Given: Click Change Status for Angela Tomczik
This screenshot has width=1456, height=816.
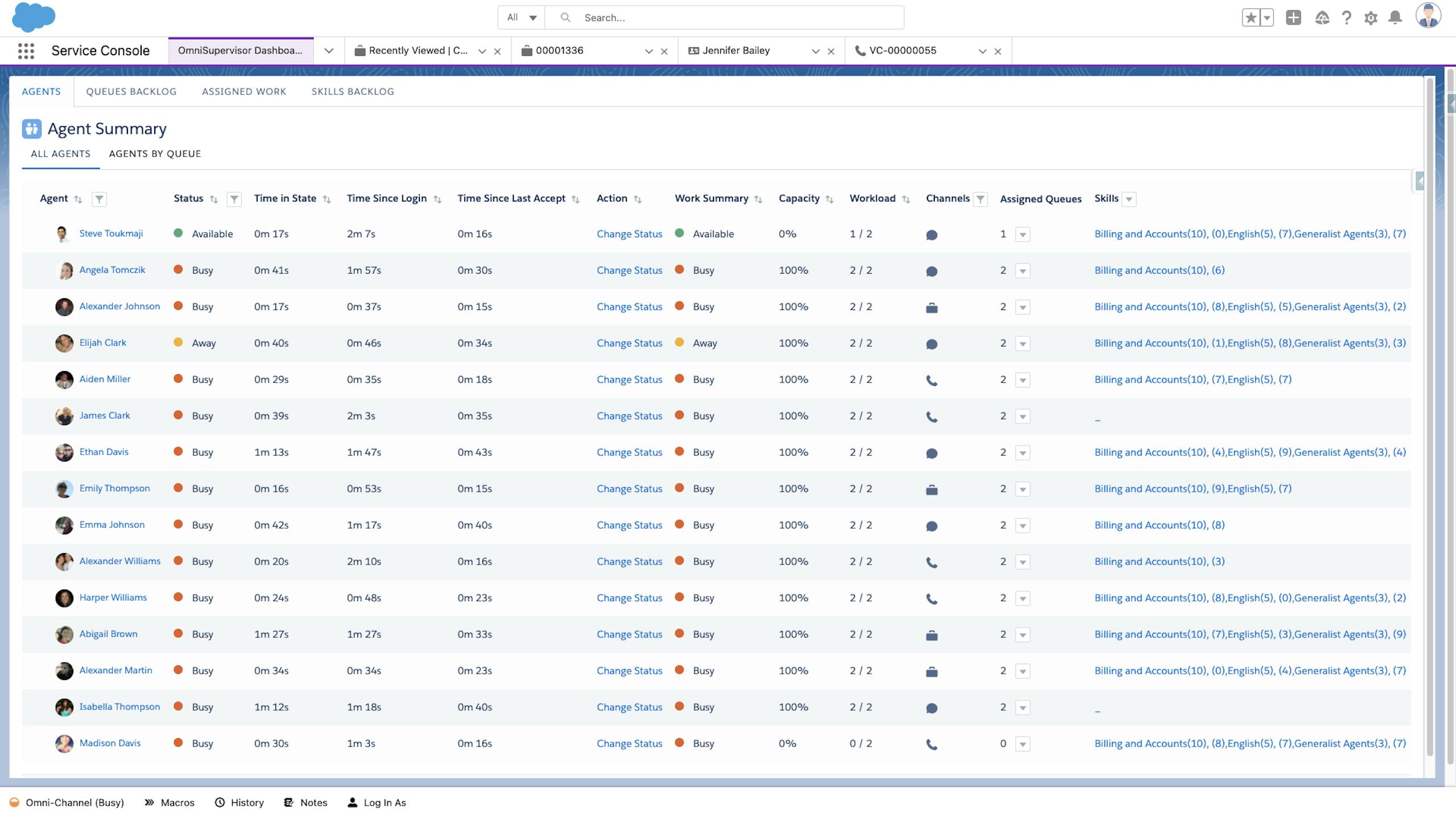Looking at the screenshot, I should tap(629, 270).
